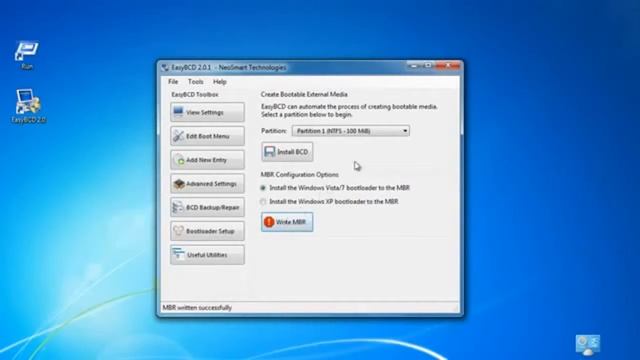The height and width of the screenshot is (360, 640).
Task: Open the Help menu
Action: [x=220, y=82]
